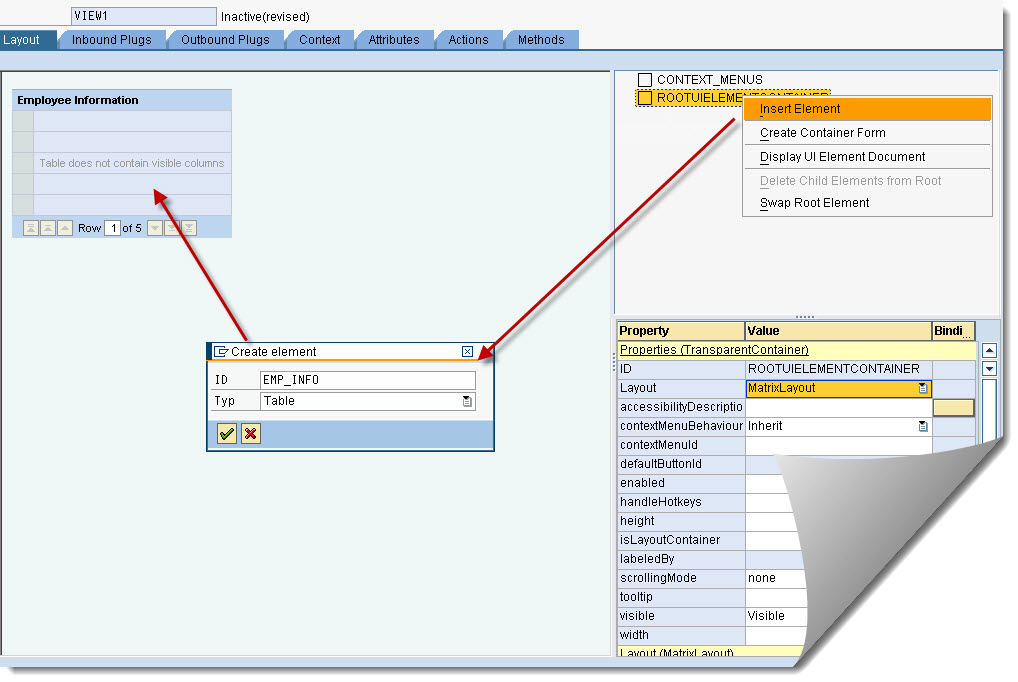Open the Typ dropdown showing Table
This screenshot has width=1018, height=682.
pyautogui.click(x=467, y=402)
